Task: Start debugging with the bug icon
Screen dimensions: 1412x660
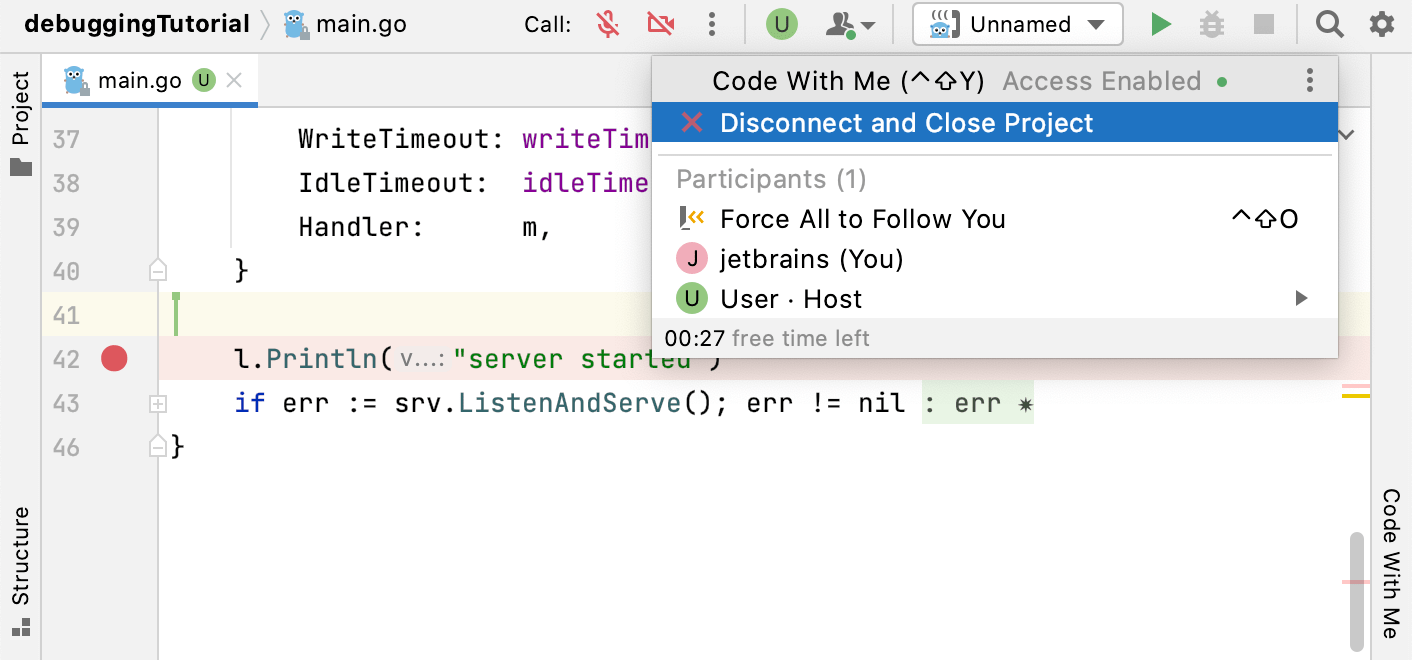Action: click(1211, 24)
